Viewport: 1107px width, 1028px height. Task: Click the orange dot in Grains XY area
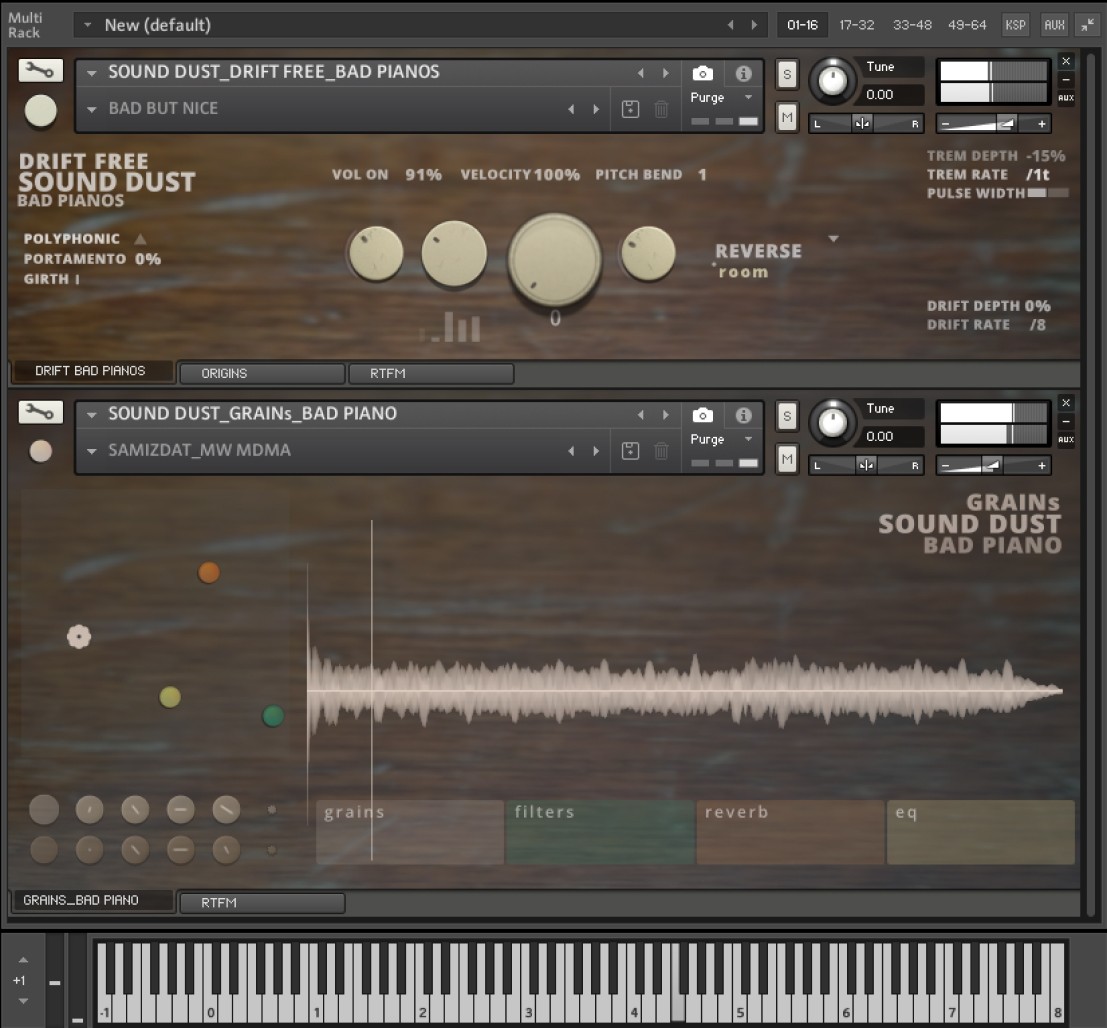208,572
